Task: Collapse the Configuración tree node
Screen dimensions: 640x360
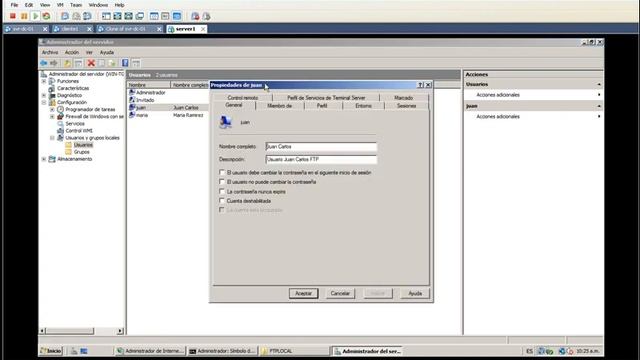Action: click(44, 102)
